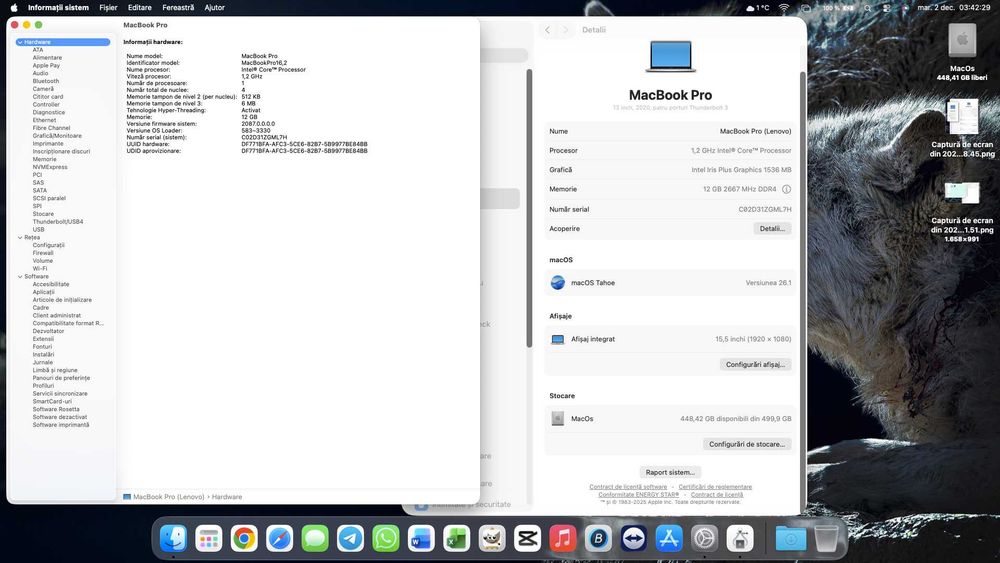
Task: Click serial number value C02D31ZGML7H in Detalii
Action: 765,209
